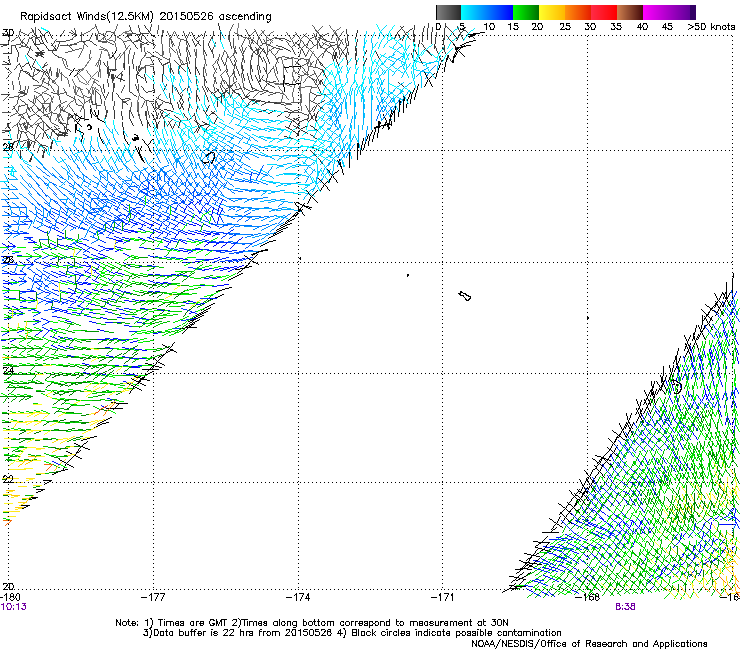Select the legend "45" knots label
The image size is (740, 650).
point(667,27)
